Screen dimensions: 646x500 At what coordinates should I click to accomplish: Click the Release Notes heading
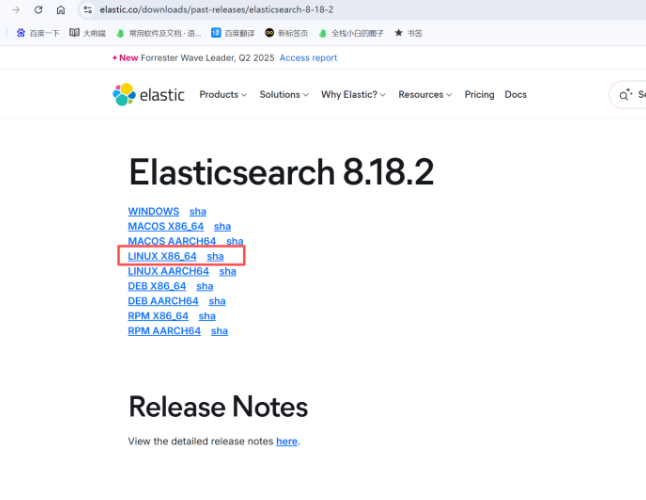click(x=218, y=407)
